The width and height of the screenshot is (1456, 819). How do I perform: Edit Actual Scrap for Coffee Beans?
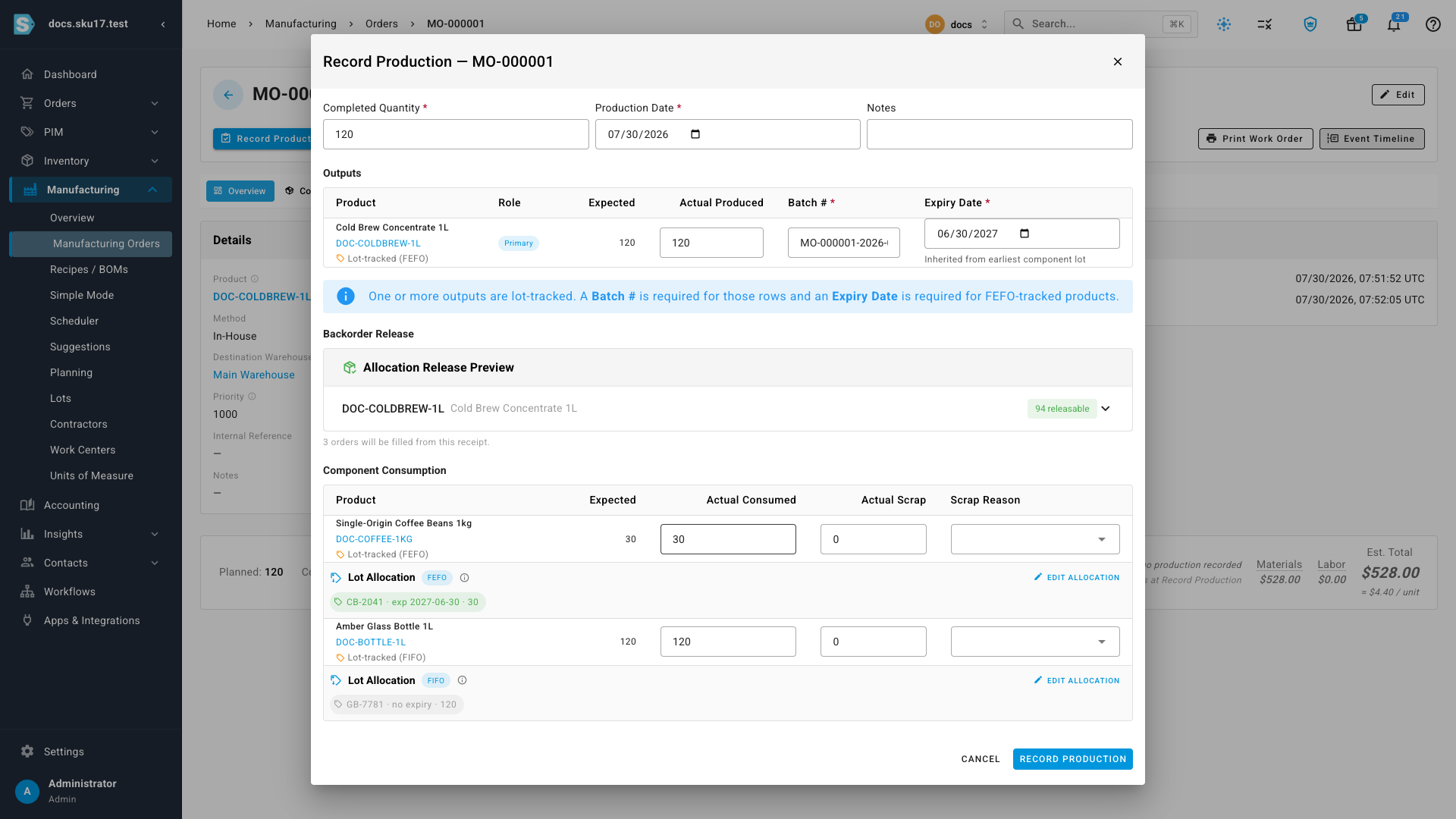pyautogui.click(x=873, y=539)
